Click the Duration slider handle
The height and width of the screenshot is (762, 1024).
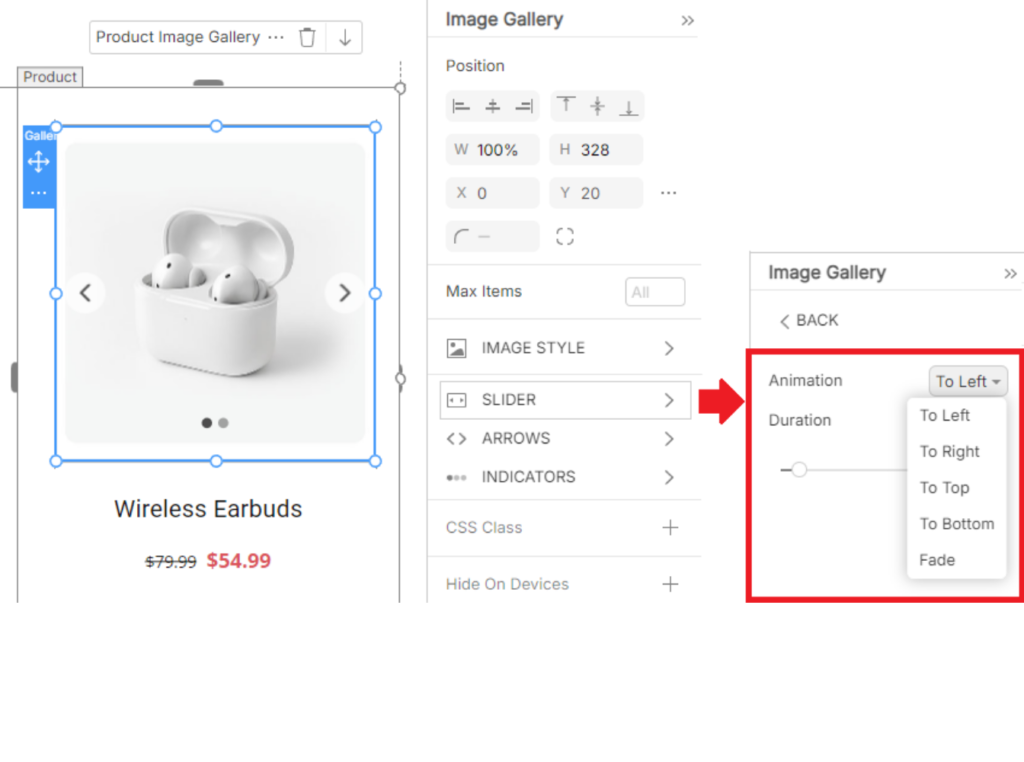point(799,469)
